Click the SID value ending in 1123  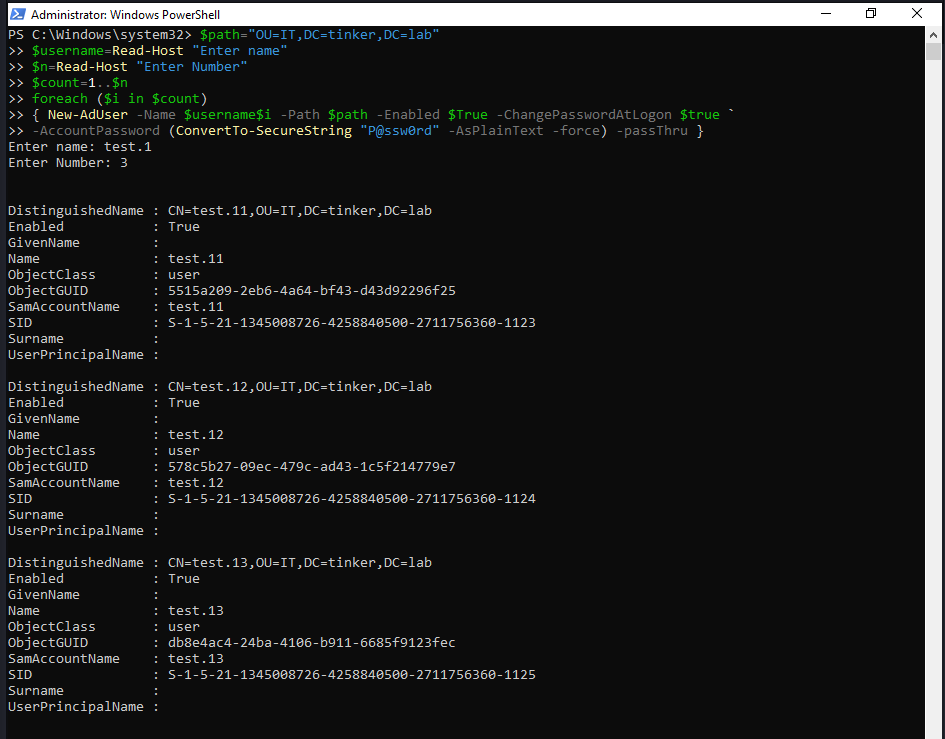coord(351,323)
